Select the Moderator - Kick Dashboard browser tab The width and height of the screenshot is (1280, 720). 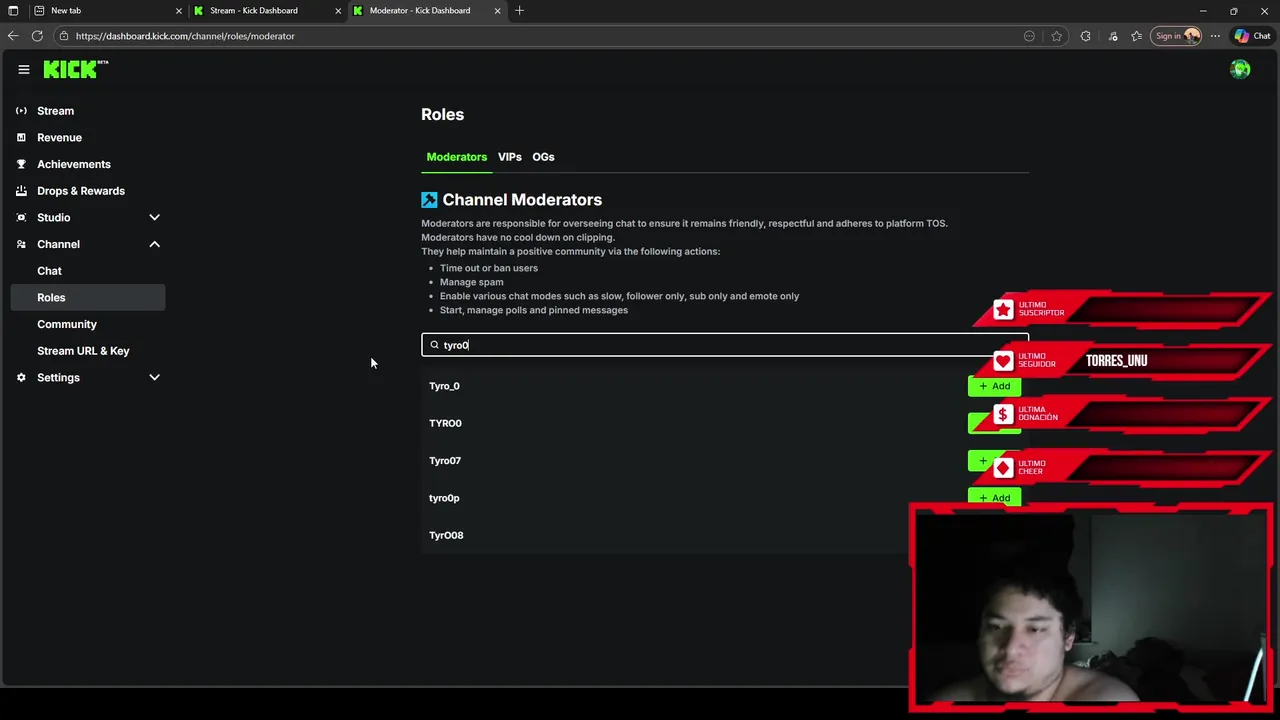[x=427, y=11]
